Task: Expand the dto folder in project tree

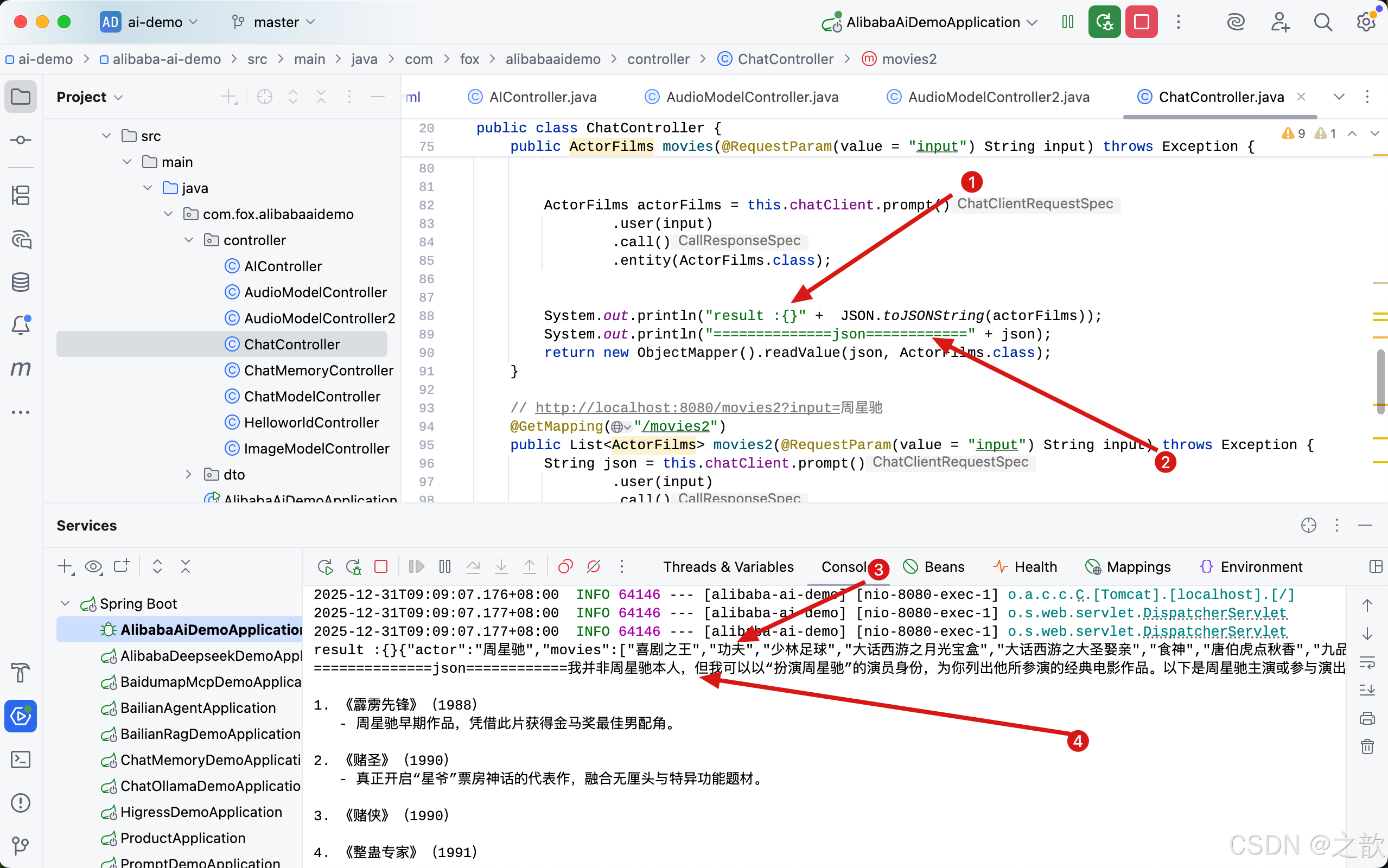Action: (x=188, y=474)
